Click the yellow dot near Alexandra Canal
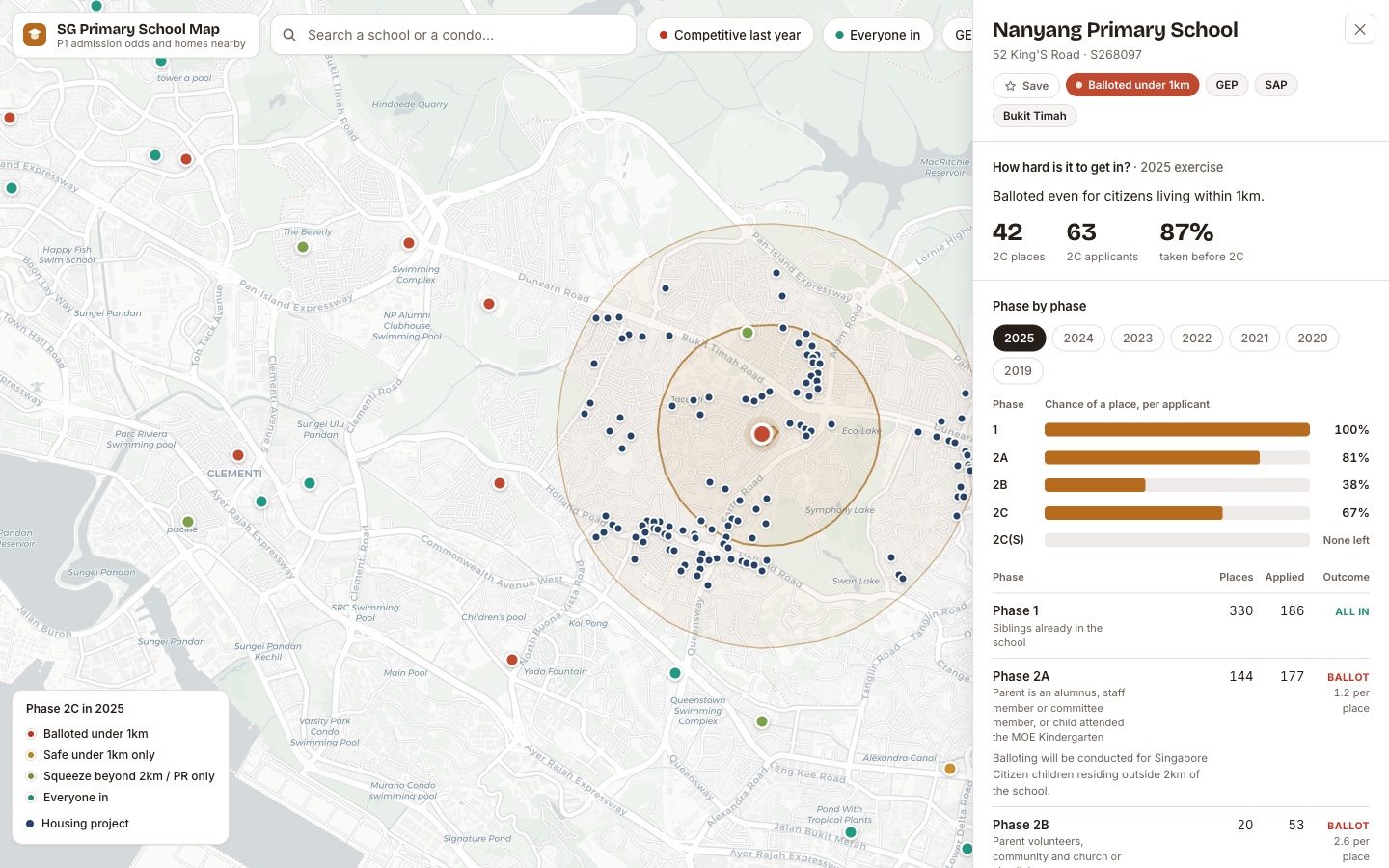 point(950,769)
